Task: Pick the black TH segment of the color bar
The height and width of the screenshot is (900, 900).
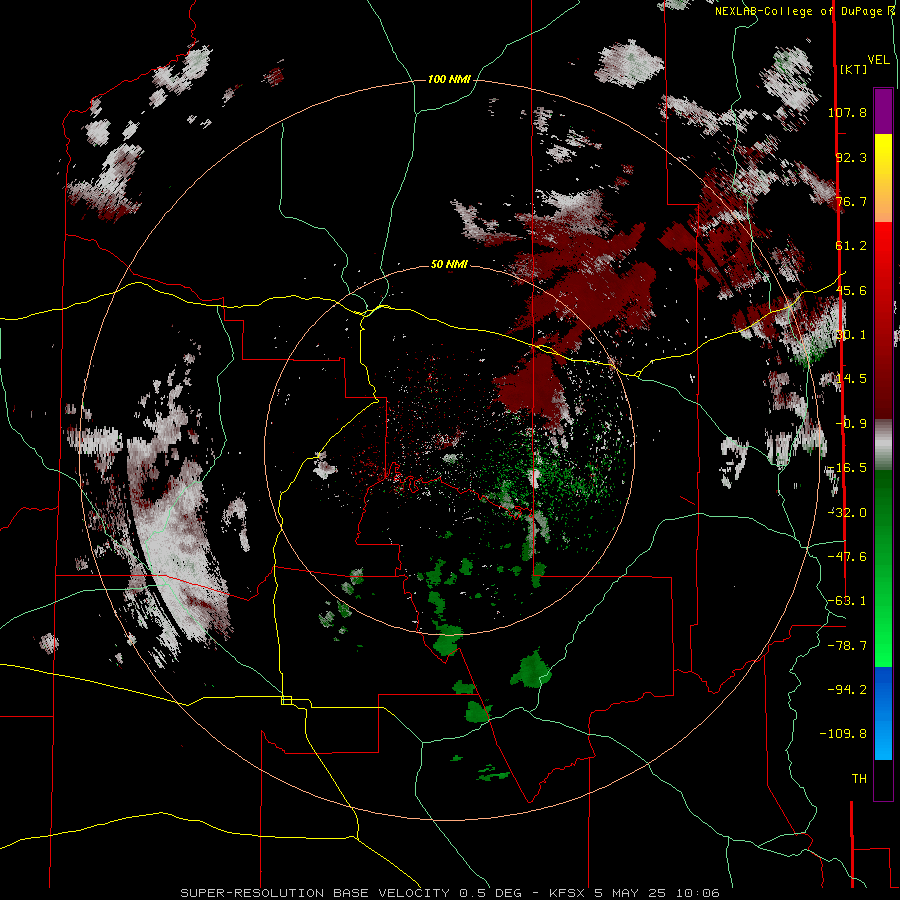Action: 883,780
